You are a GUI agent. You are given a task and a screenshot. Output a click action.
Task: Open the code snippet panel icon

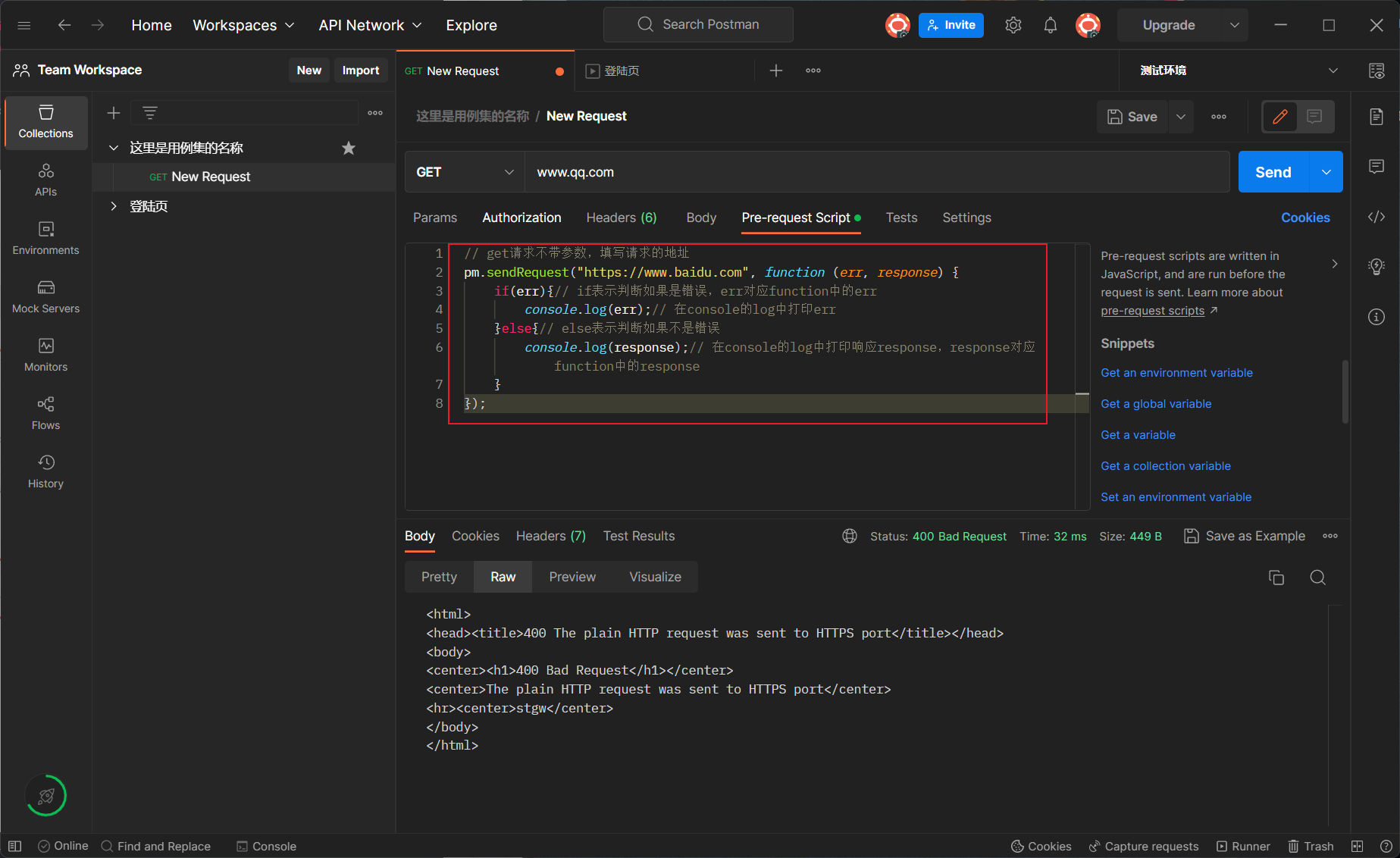(x=1376, y=218)
